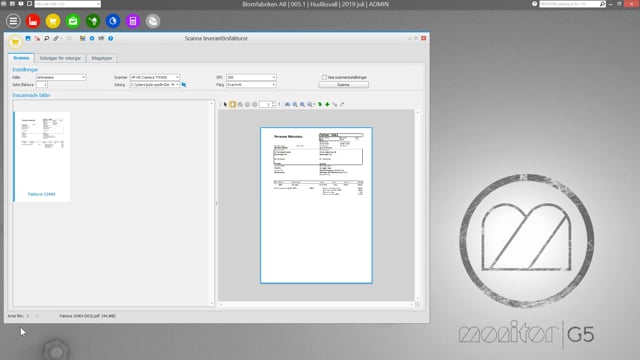This screenshot has width=640, height=360.
Task: Click the blue Help question mark icon
Action: click(x=111, y=38)
